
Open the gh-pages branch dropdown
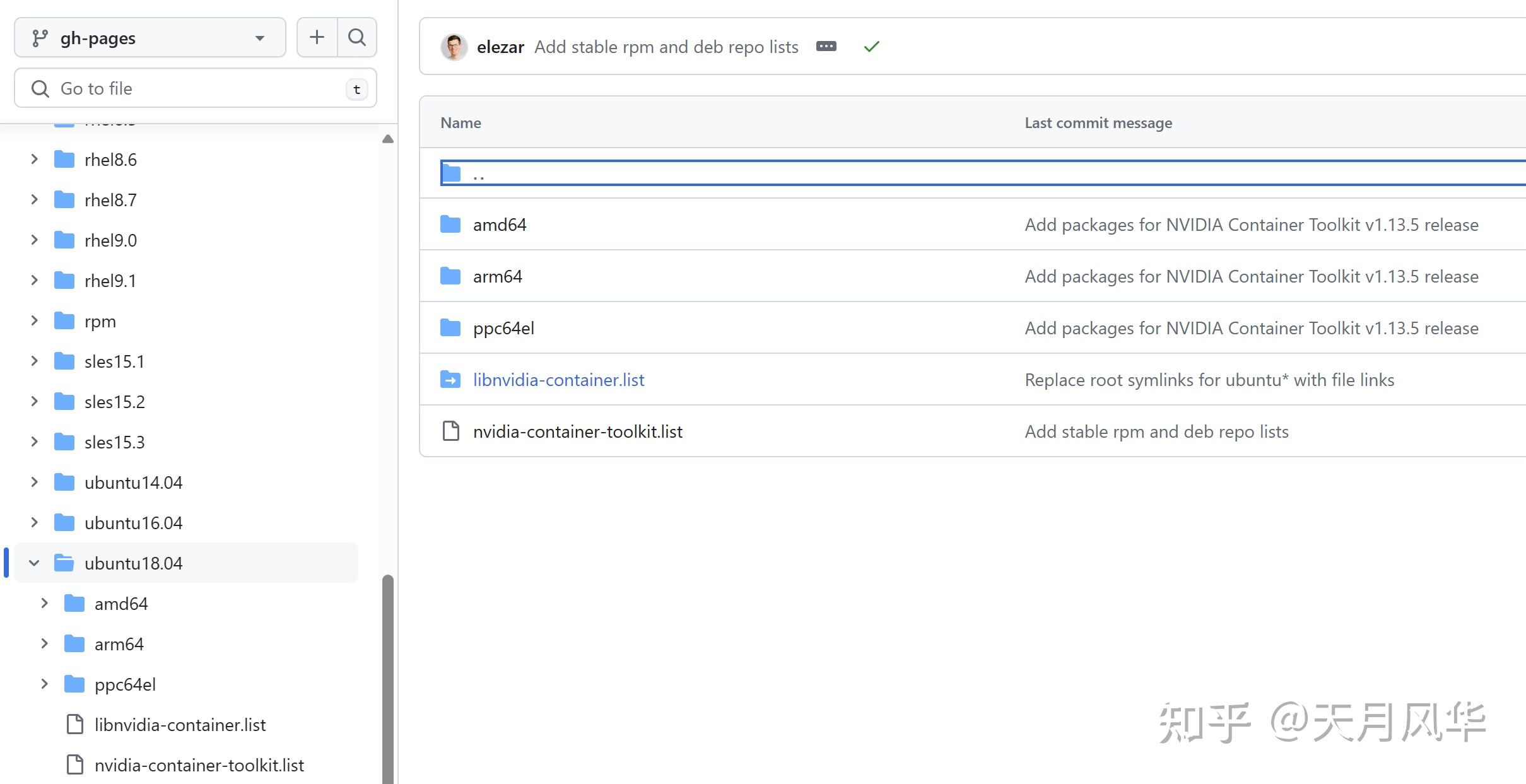pyautogui.click(x=150, y=38)
